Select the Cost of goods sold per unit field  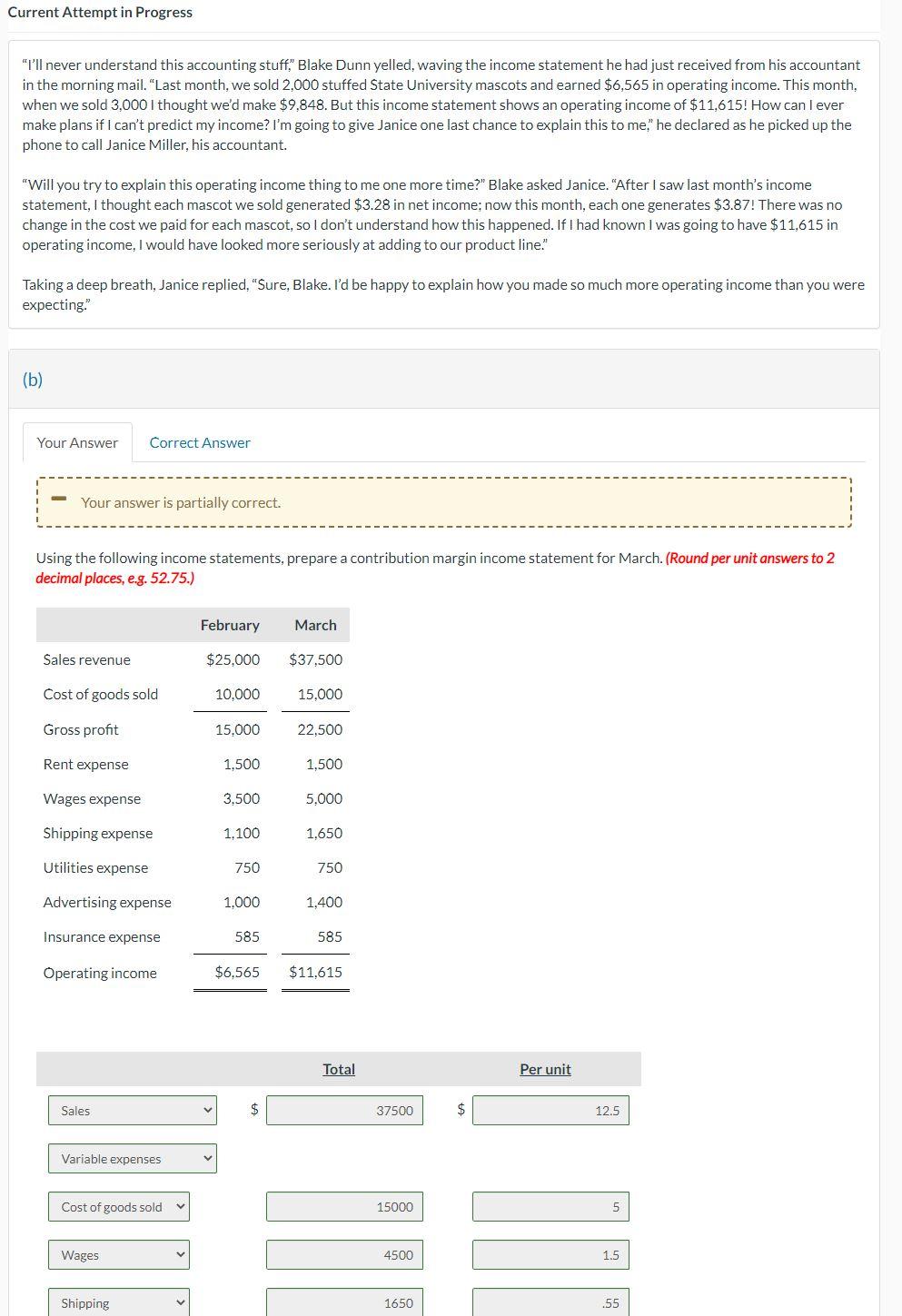(x=550, y=1206)
